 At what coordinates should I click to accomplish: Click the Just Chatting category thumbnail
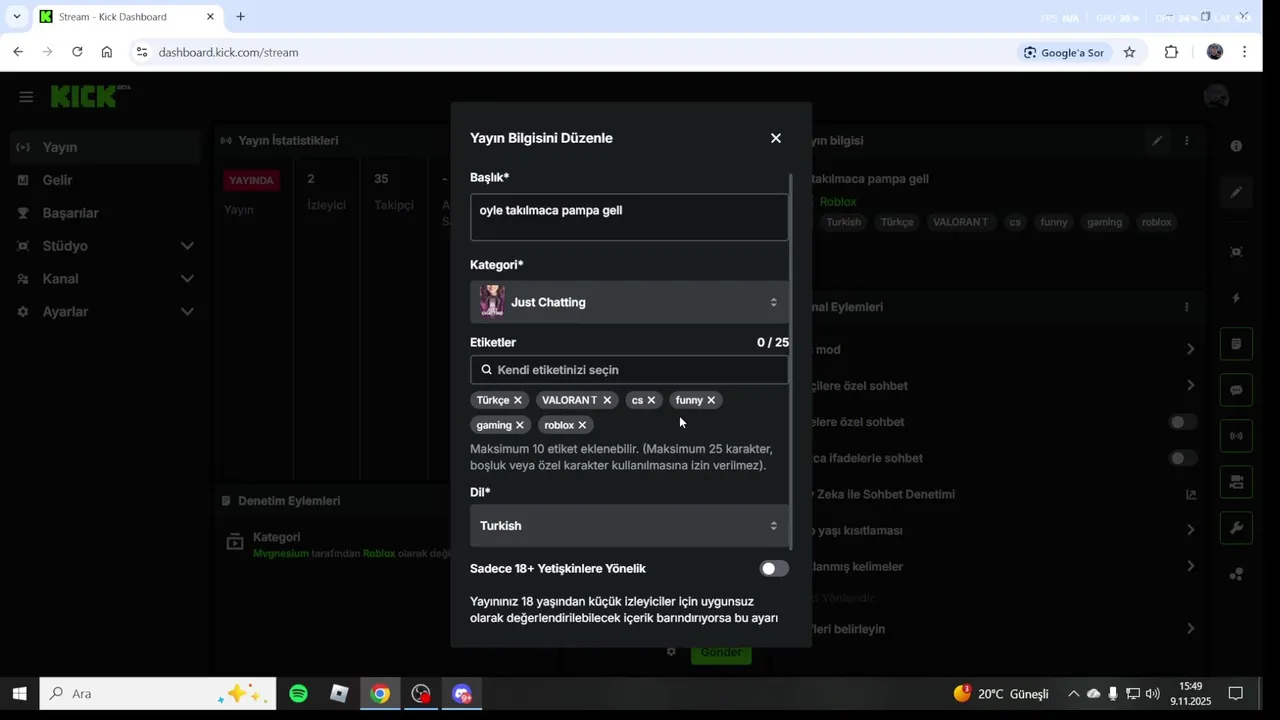click(492, 302)
